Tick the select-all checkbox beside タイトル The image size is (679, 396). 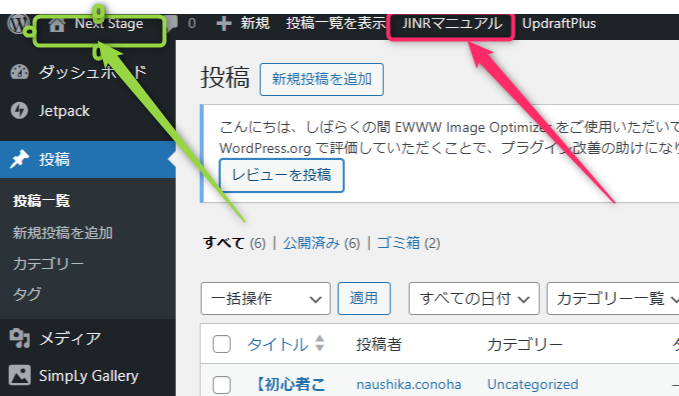pos(222,344)
